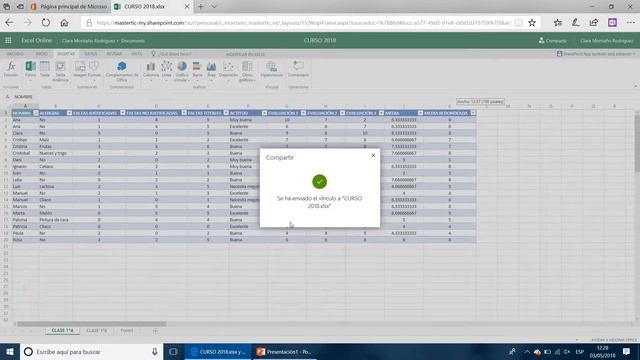Click the browser address bar
This screenshot has height=360, width=640.
304,23
